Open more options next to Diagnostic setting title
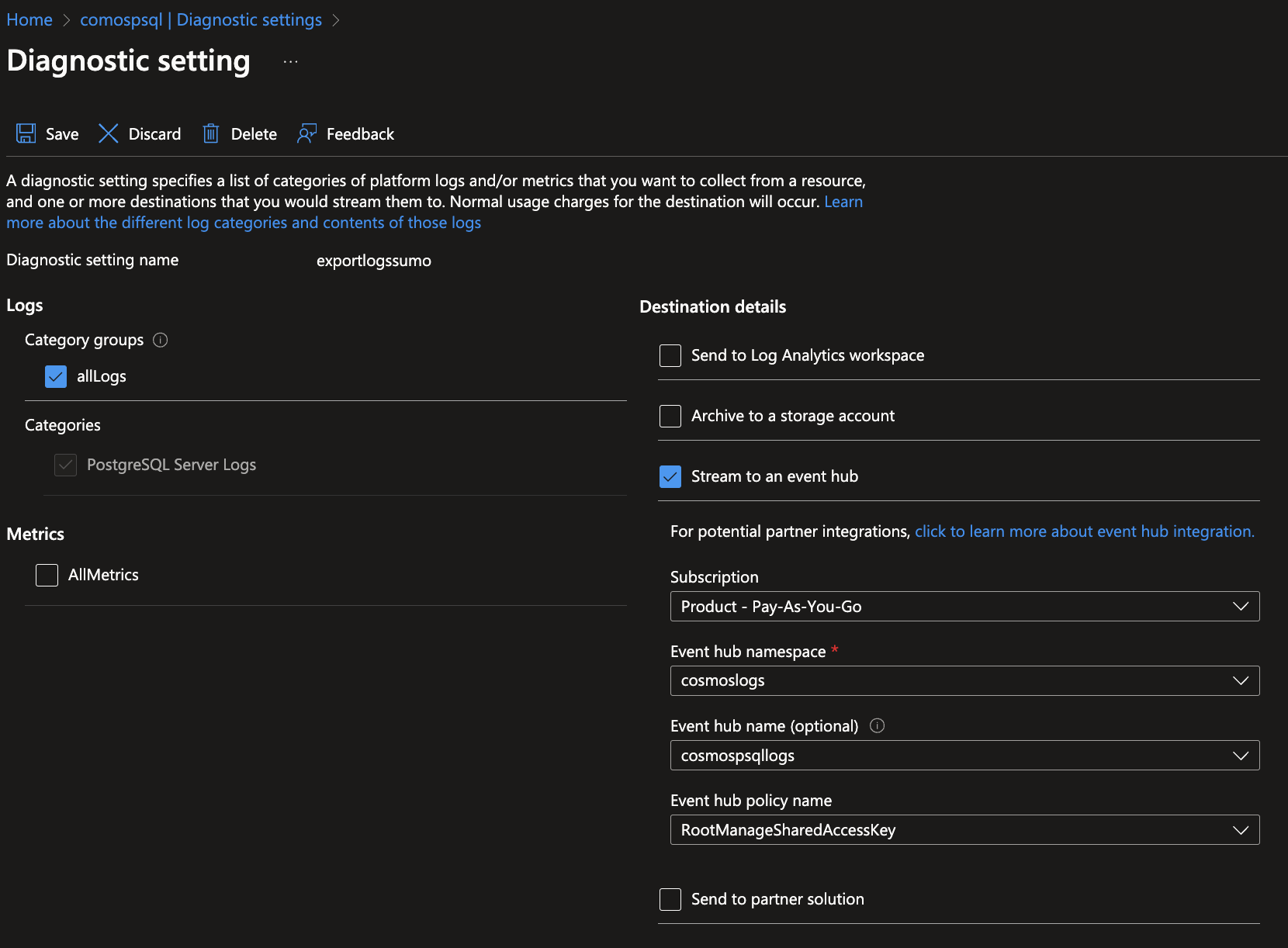 point(290,61)
